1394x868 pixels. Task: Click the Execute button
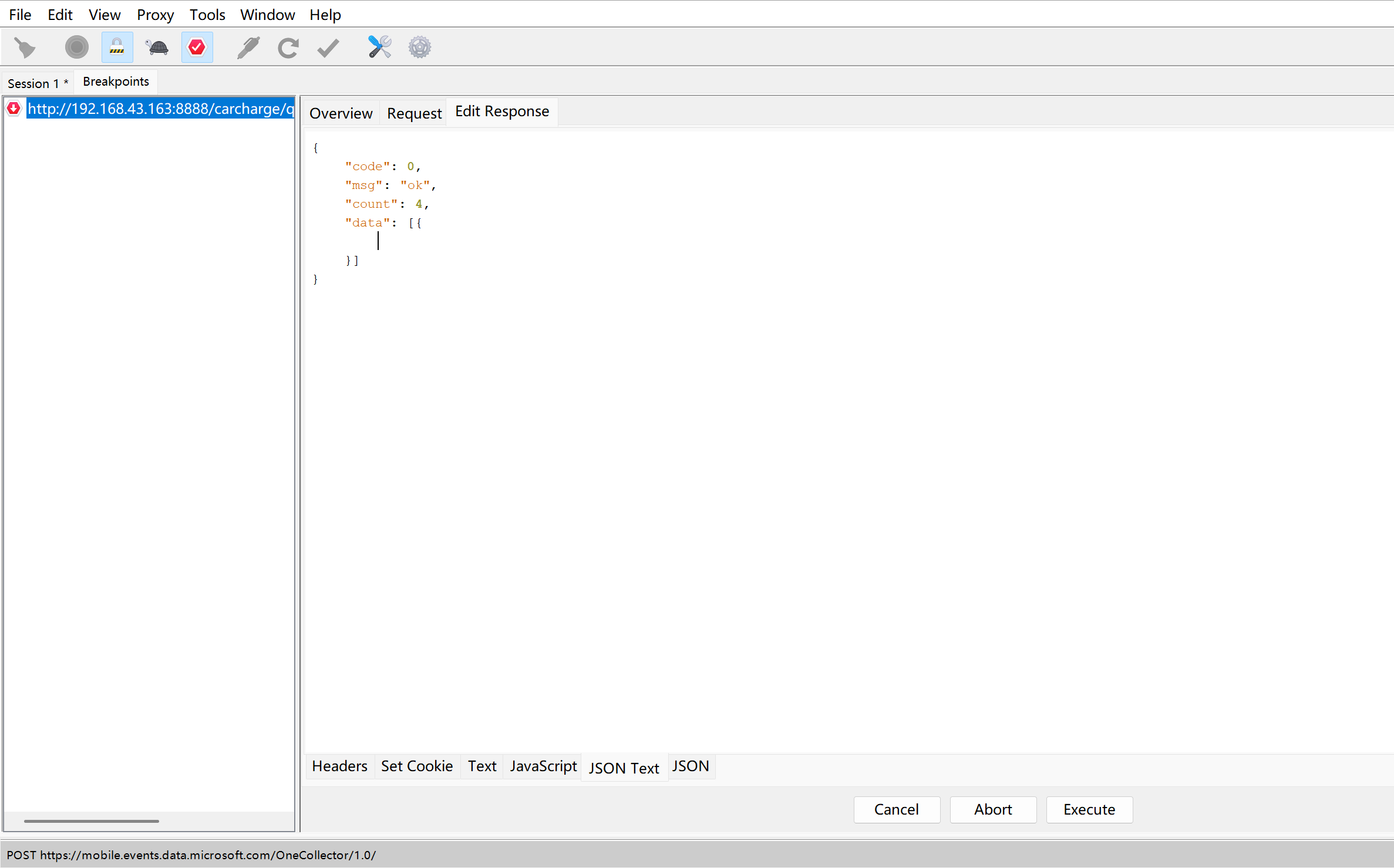1089,809
